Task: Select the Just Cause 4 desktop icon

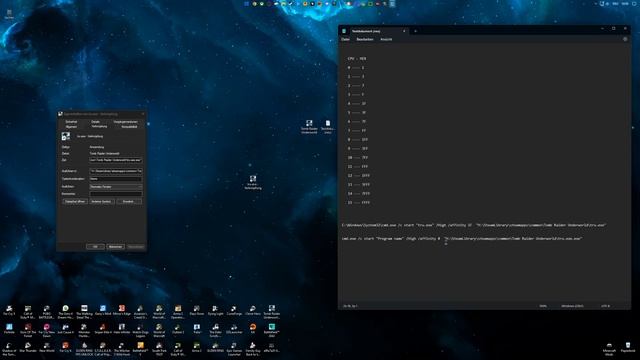Action: pos(65,329)
